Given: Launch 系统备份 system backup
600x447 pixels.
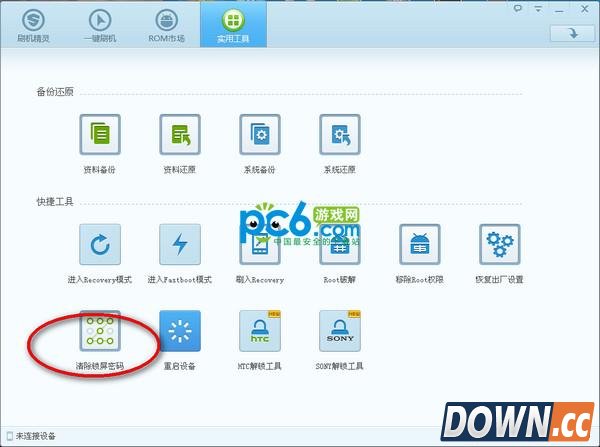Looking at the screenshot, I should (260, 134).
